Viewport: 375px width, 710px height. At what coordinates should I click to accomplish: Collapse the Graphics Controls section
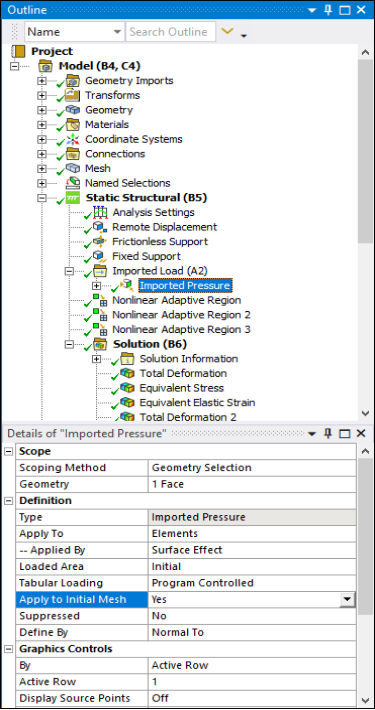pos(7,649)
